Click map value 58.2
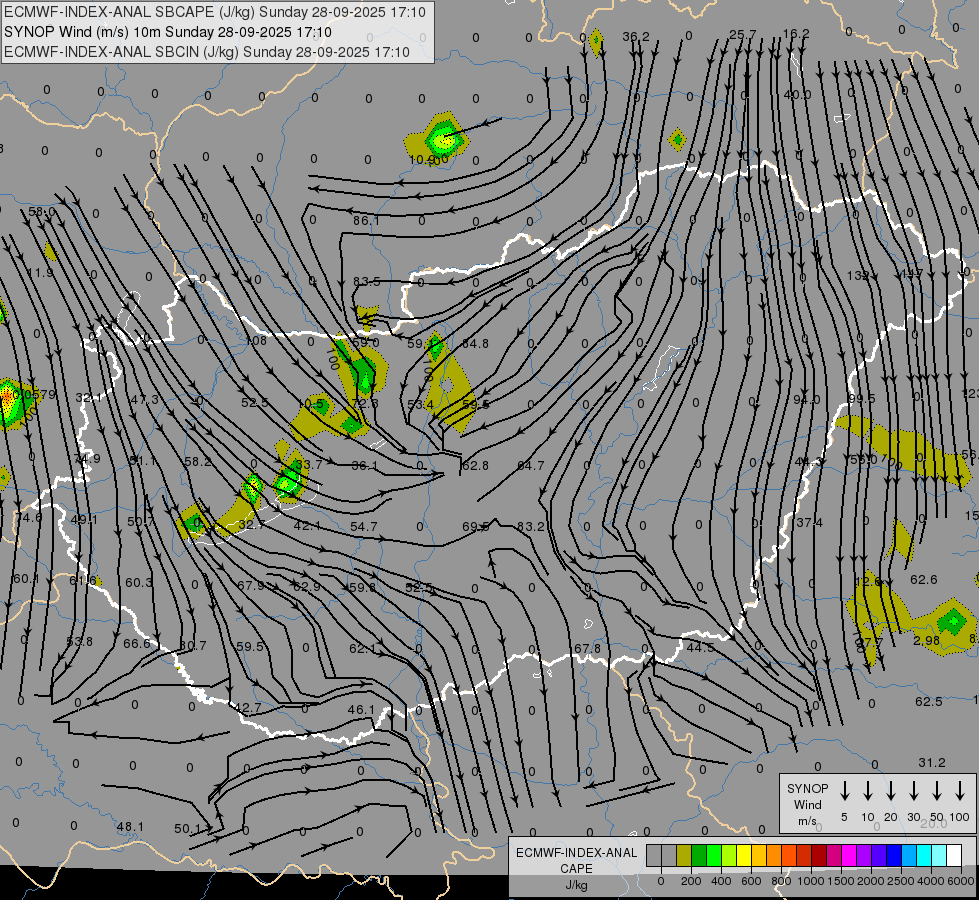 [198, 462]
